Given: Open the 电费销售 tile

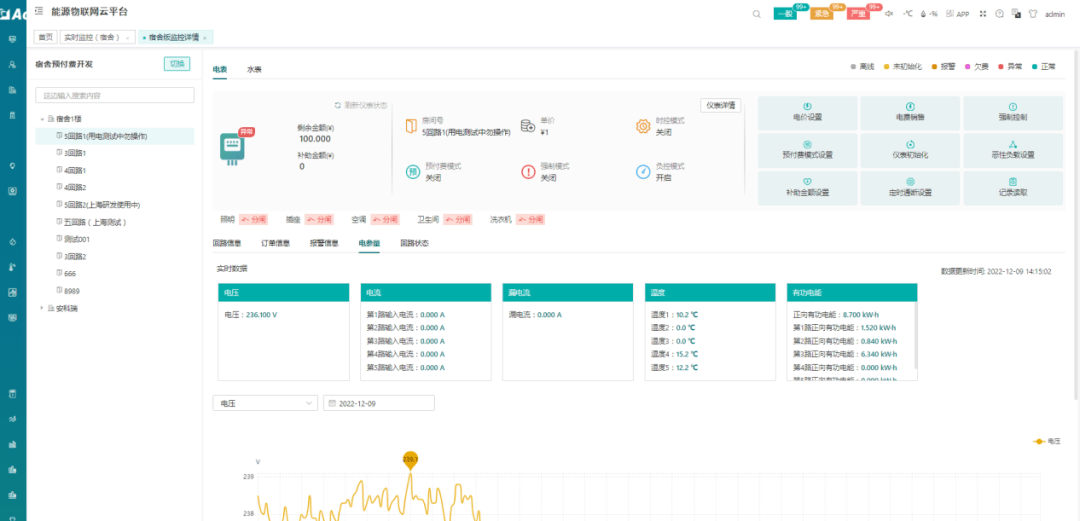Looking at the screenshot, I should click(x=910, y=112).
